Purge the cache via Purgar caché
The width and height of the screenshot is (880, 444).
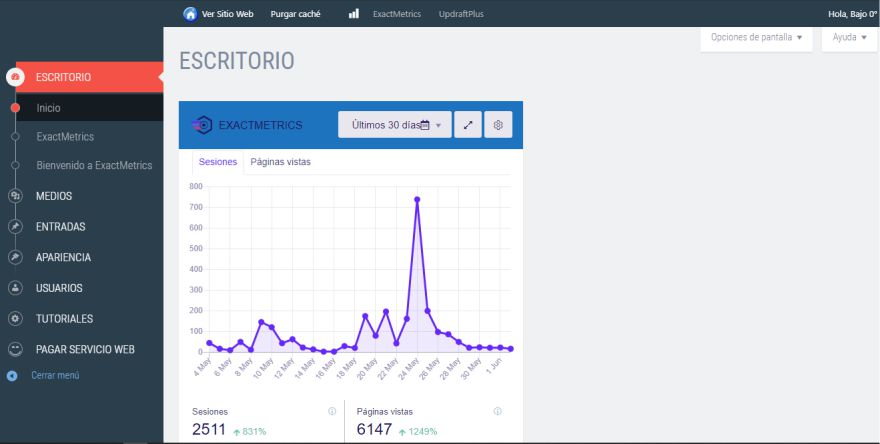[295, 14]
